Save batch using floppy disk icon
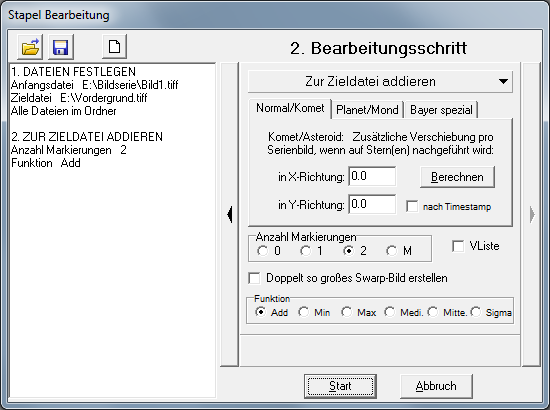The height and width of the screenshot is (410, 550). coord(61,47)
